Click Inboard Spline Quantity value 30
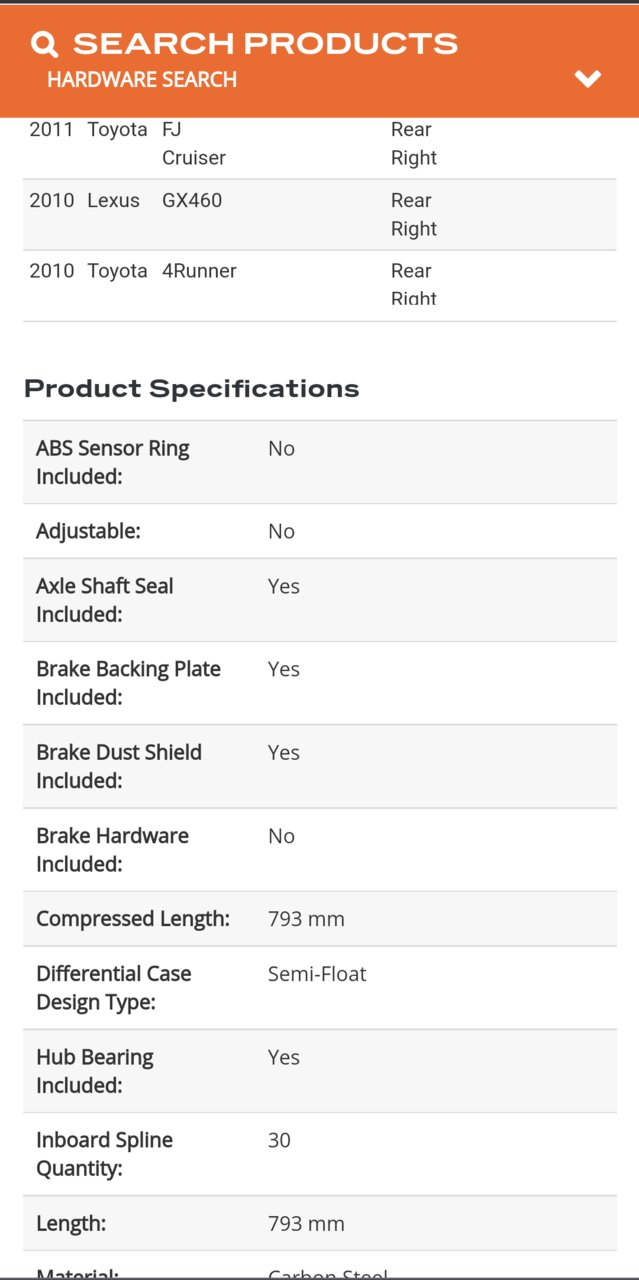The image size is (639, 1280). 279,1140
